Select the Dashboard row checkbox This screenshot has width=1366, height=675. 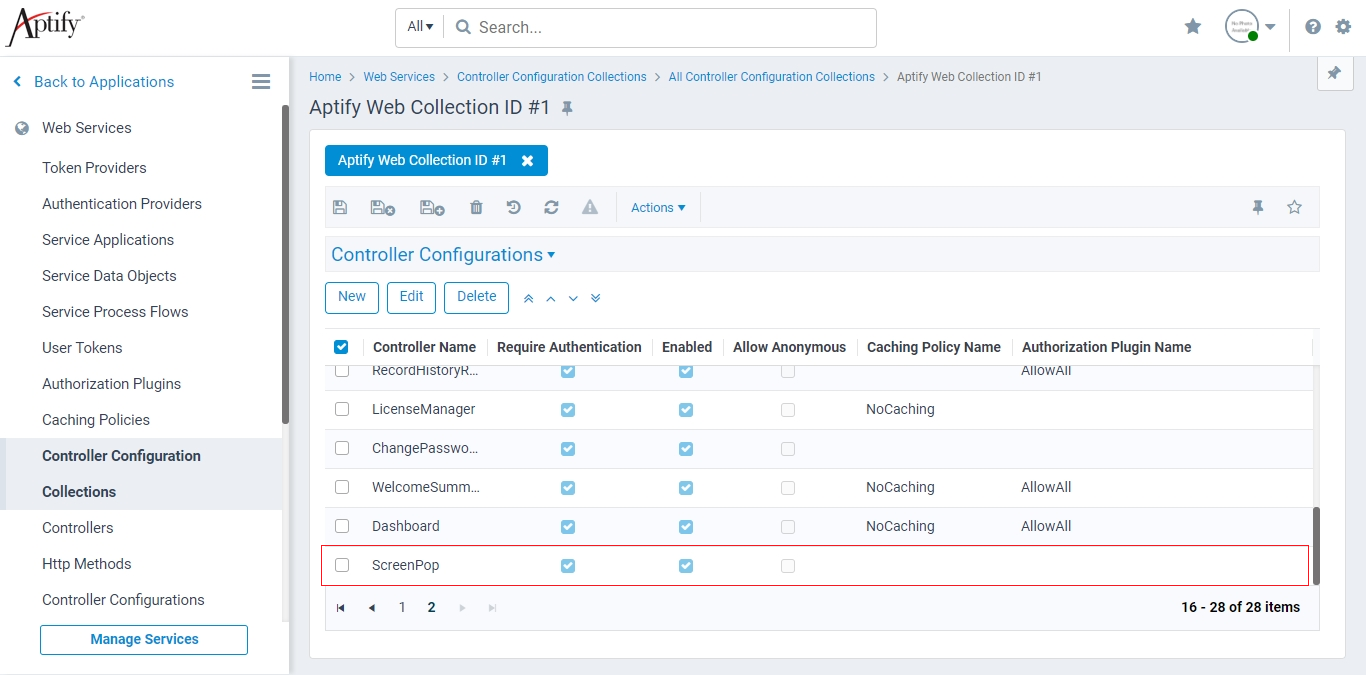(x=342, y=526)
